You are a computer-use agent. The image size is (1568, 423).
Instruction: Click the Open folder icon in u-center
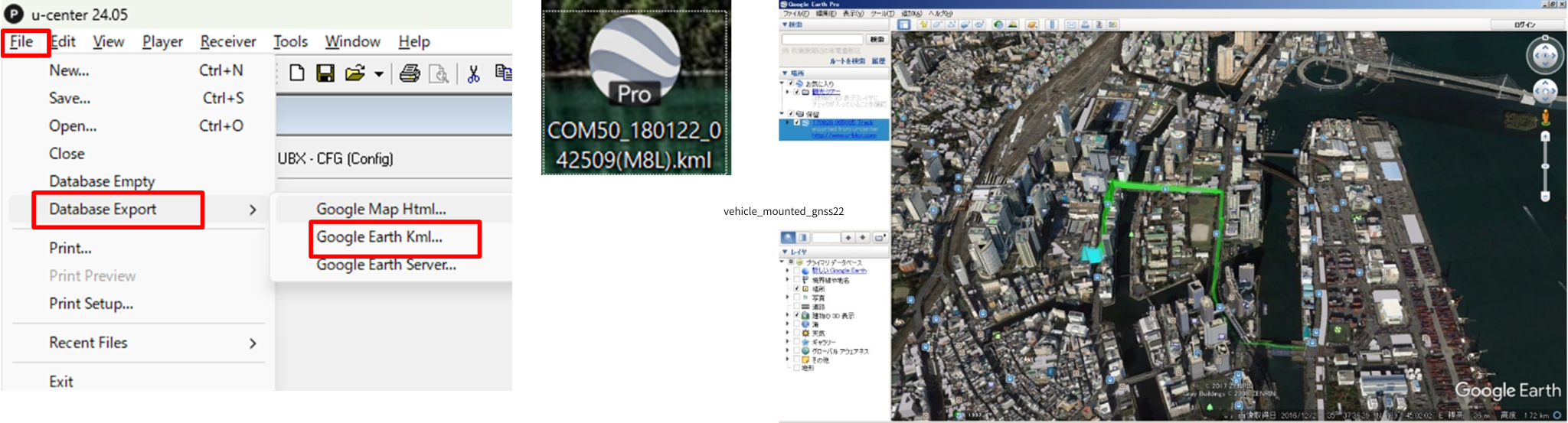(x=354, y=73)
